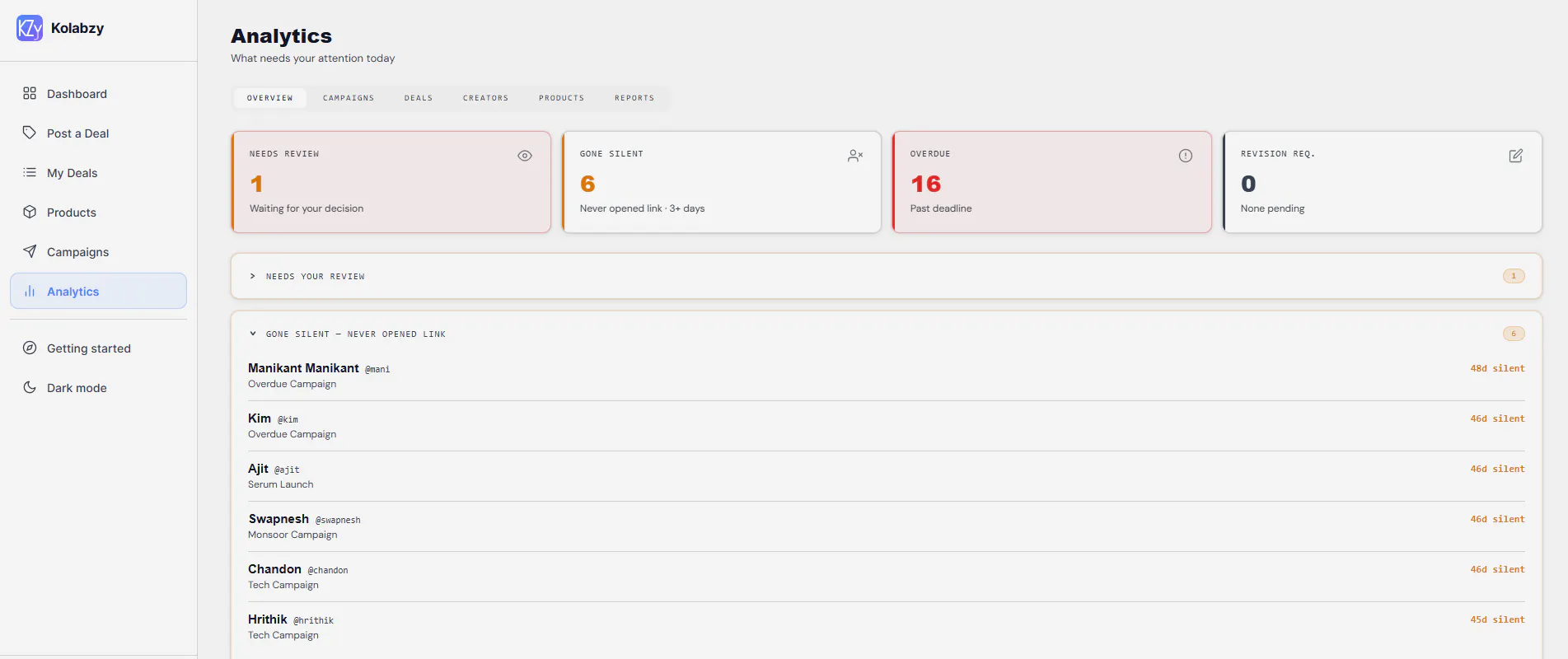Open the Post a Deal page
The image size is (1568, 659).
click(98, 133)
